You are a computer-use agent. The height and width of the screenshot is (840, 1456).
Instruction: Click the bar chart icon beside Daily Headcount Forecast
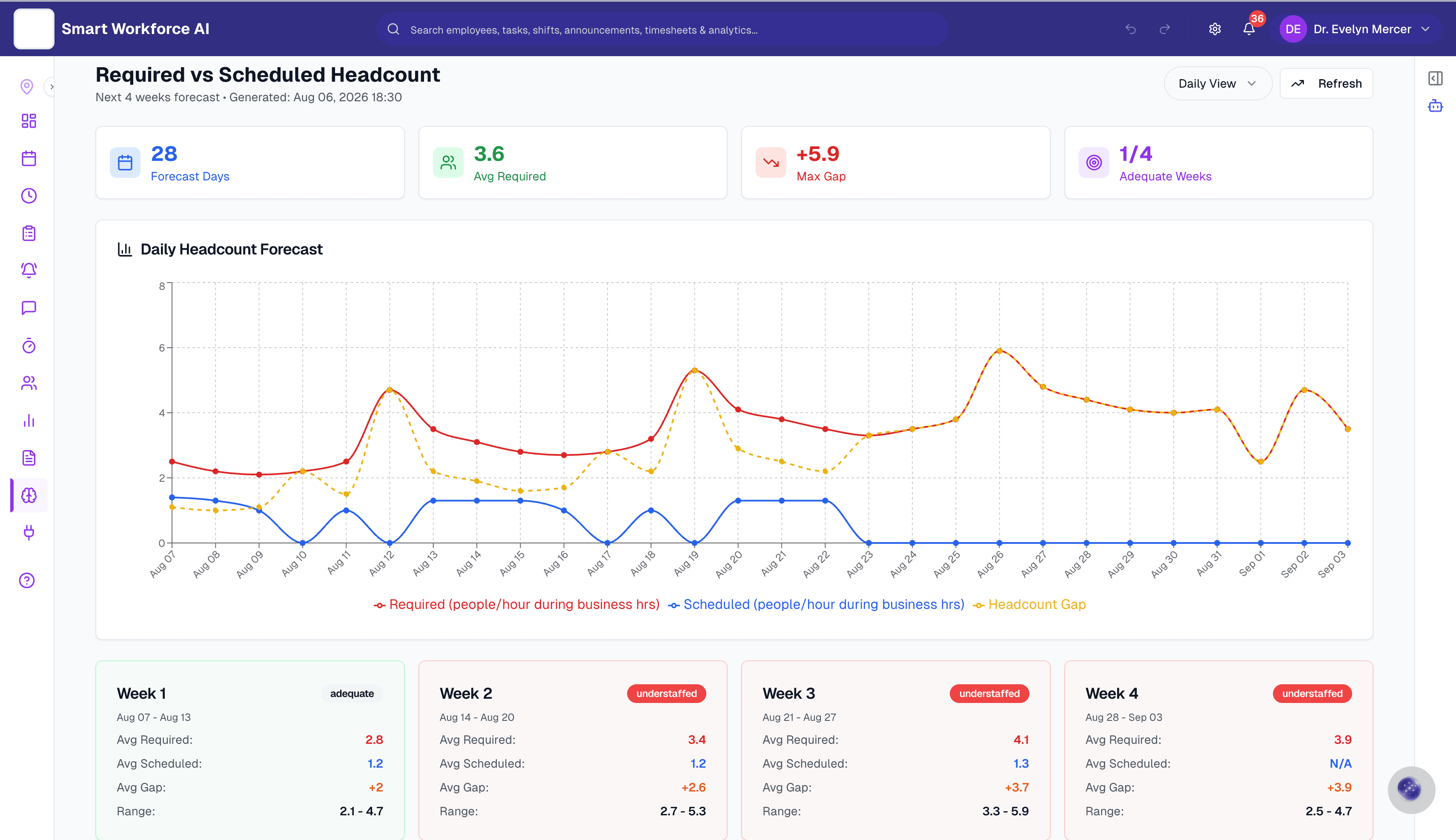pyautogui.click(x=125, y=249)
